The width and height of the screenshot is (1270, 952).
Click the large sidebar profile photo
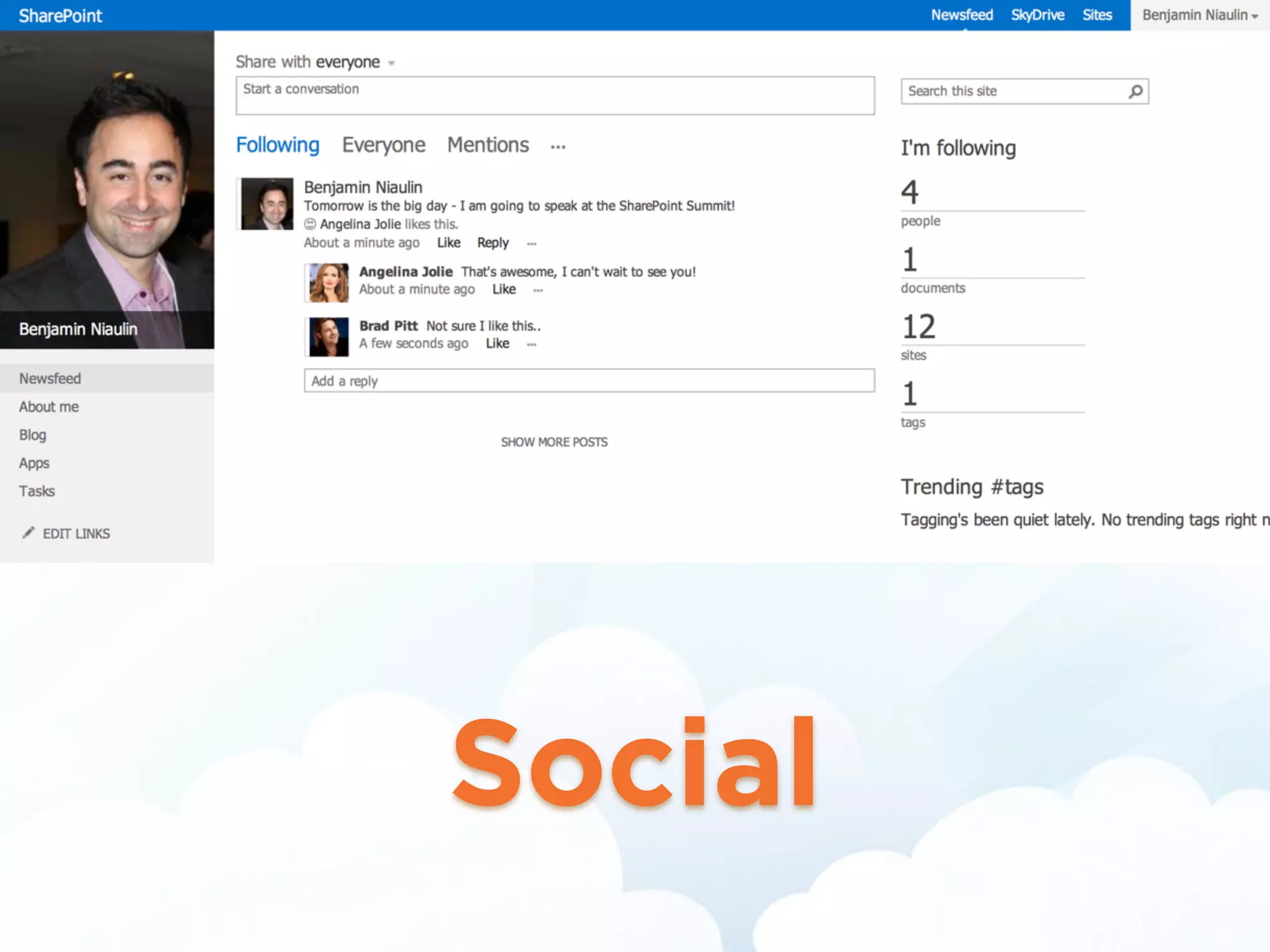(x=107, y=190)
